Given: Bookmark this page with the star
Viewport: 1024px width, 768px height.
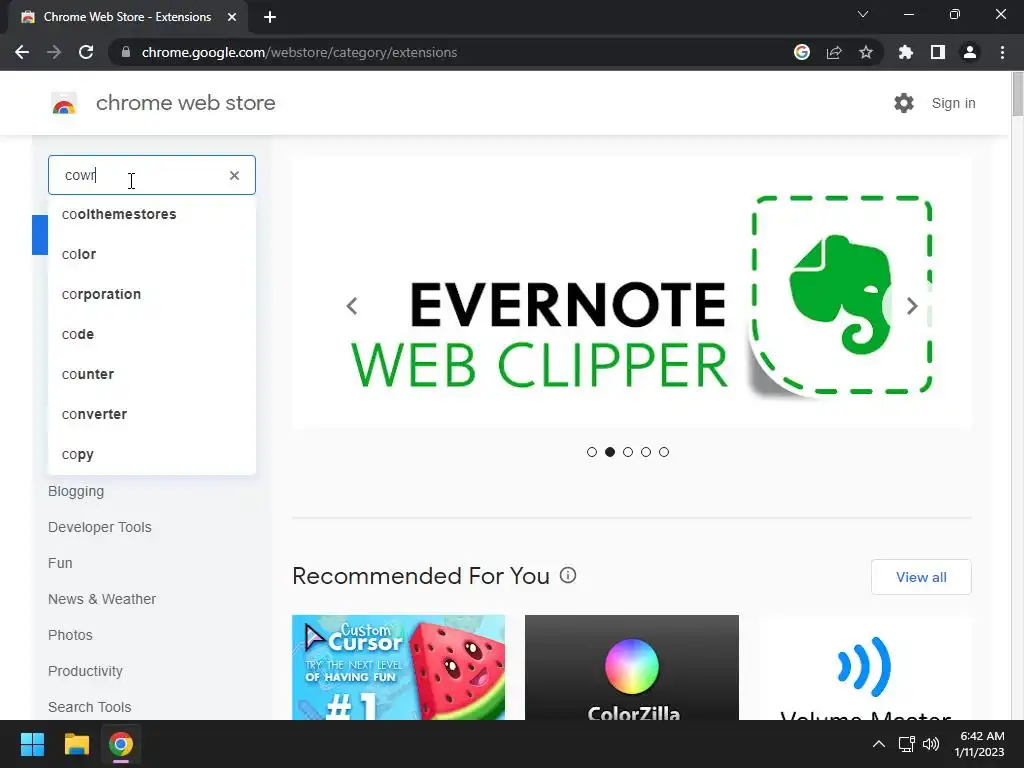Looking at the screenshot, I should coord(866,52).
